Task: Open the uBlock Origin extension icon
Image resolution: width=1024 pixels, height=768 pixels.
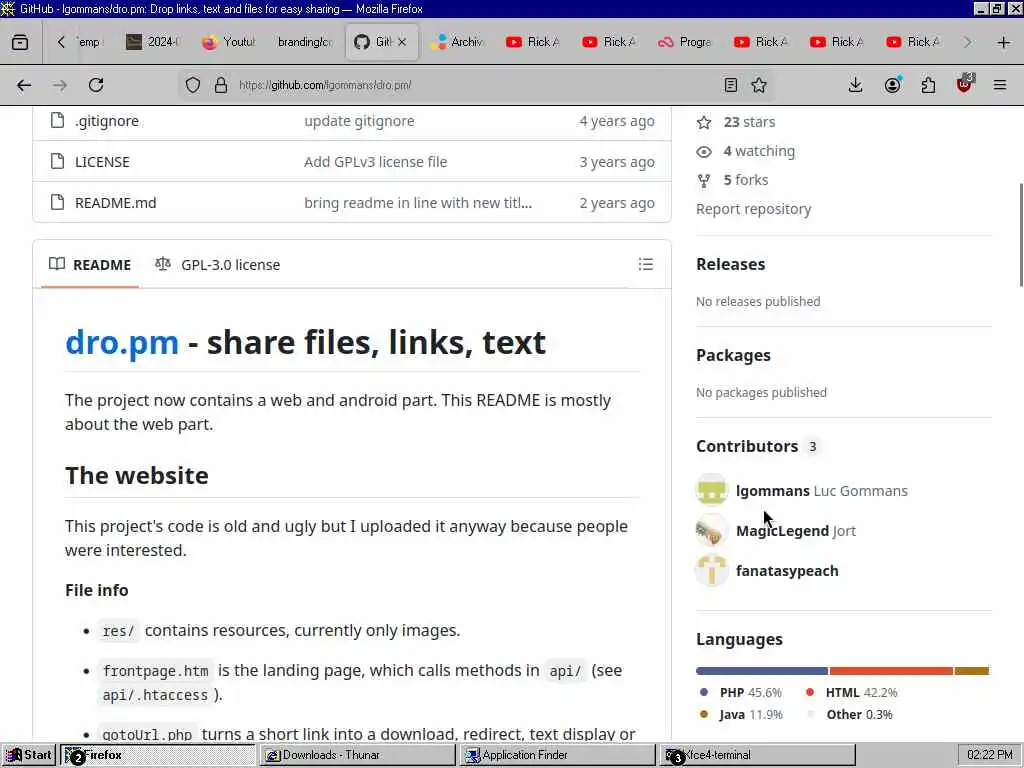Action: click(965, 84)
